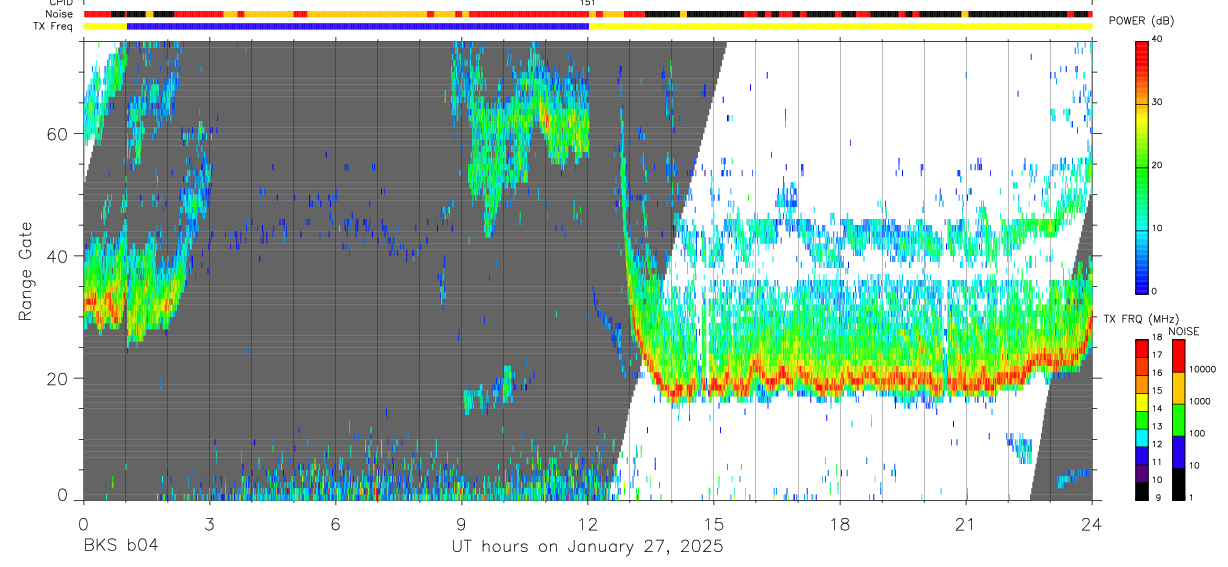The width and height of the screenshot is (1228, 567).
Task: Click the cyan 12–13 MHz TX frequency swatch
Action: [x=1142, y=438]
